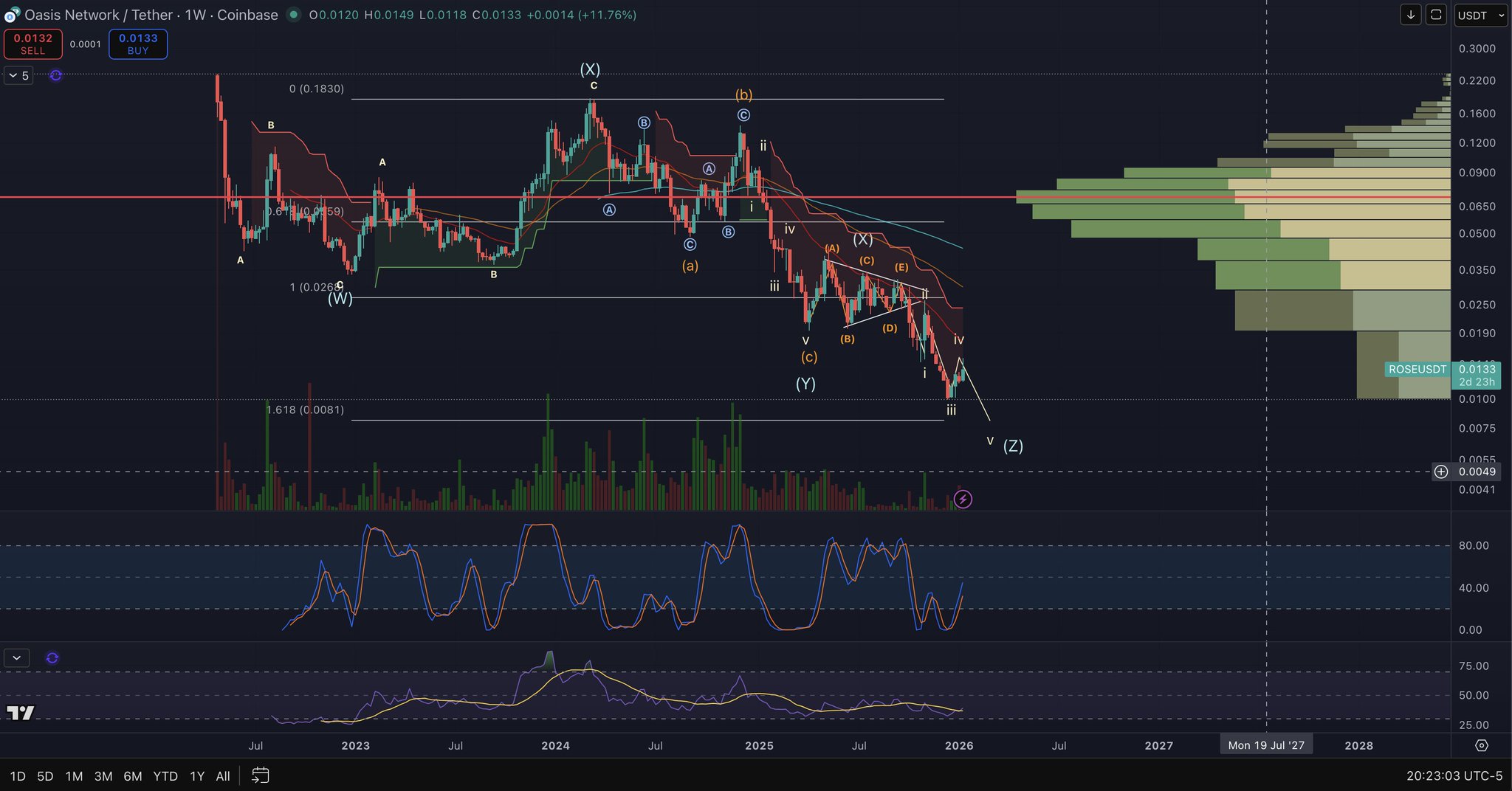Select the All time range

pos(223,776)
